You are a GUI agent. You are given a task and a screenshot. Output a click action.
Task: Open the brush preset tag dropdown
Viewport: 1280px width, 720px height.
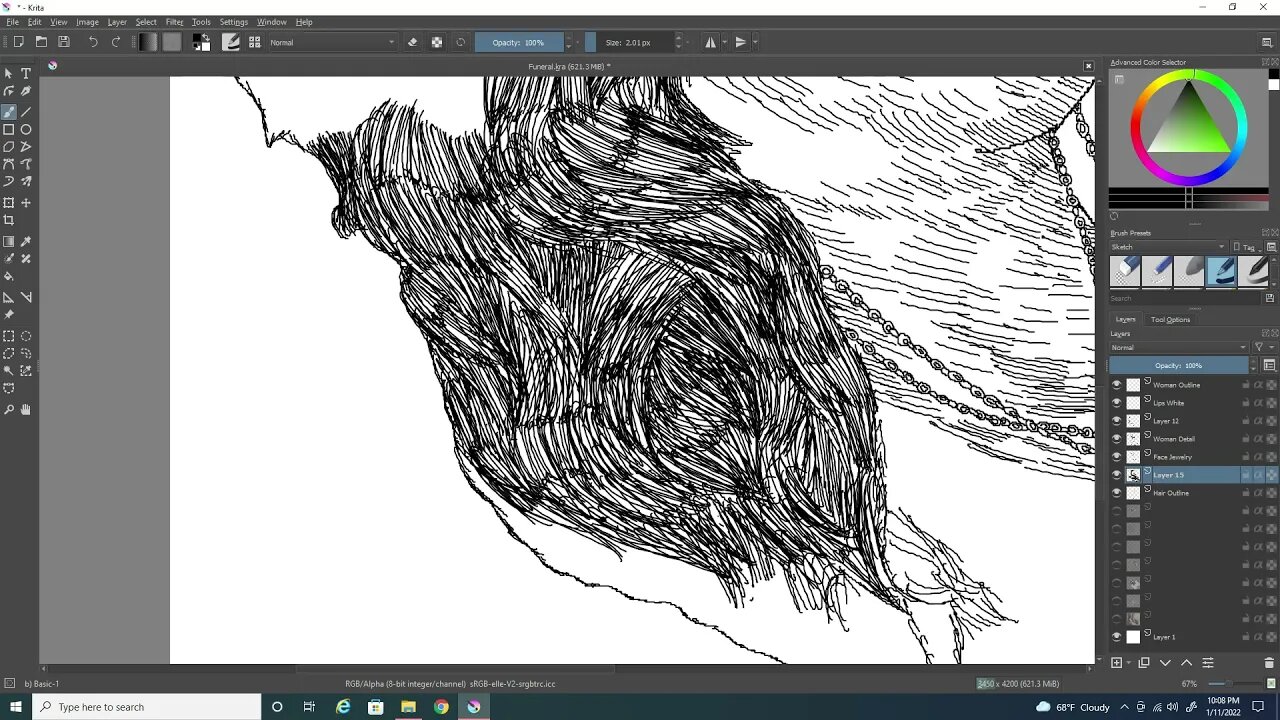click(x=1168, y=247)
